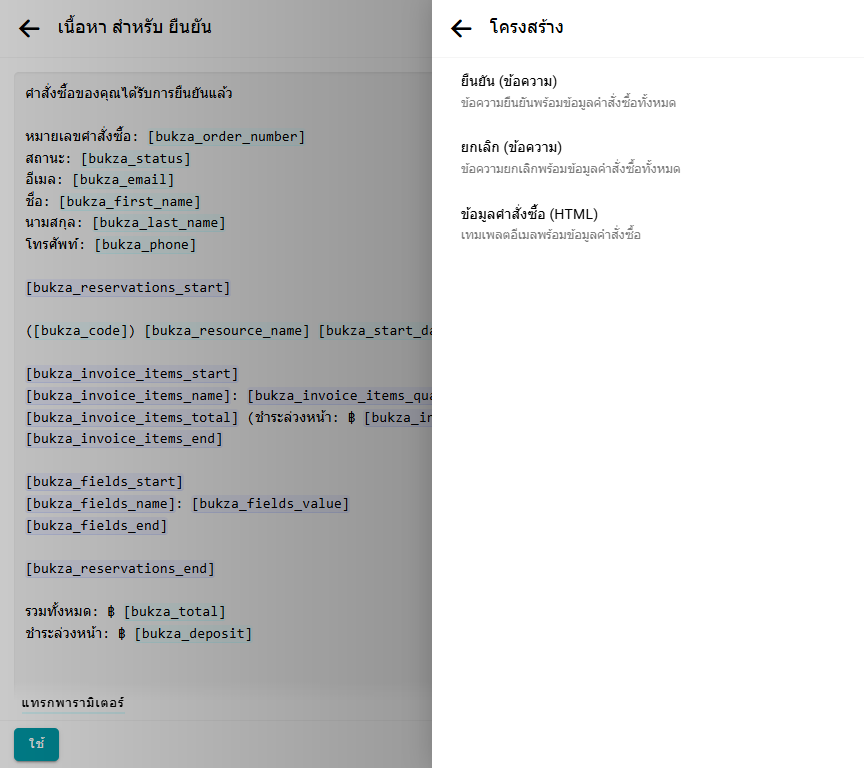Click back arrow beside โครงสร้าง heading

point(461,28)
